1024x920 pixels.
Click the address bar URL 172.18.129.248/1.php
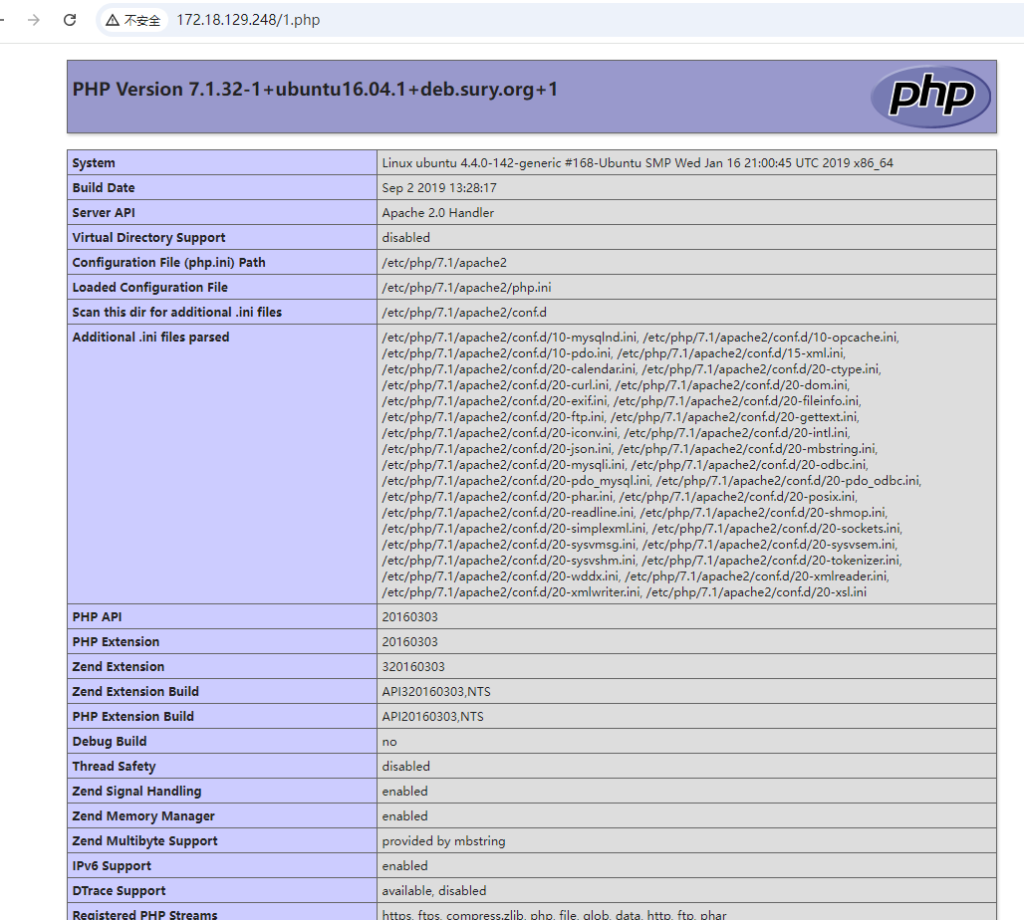coord(248,20)
